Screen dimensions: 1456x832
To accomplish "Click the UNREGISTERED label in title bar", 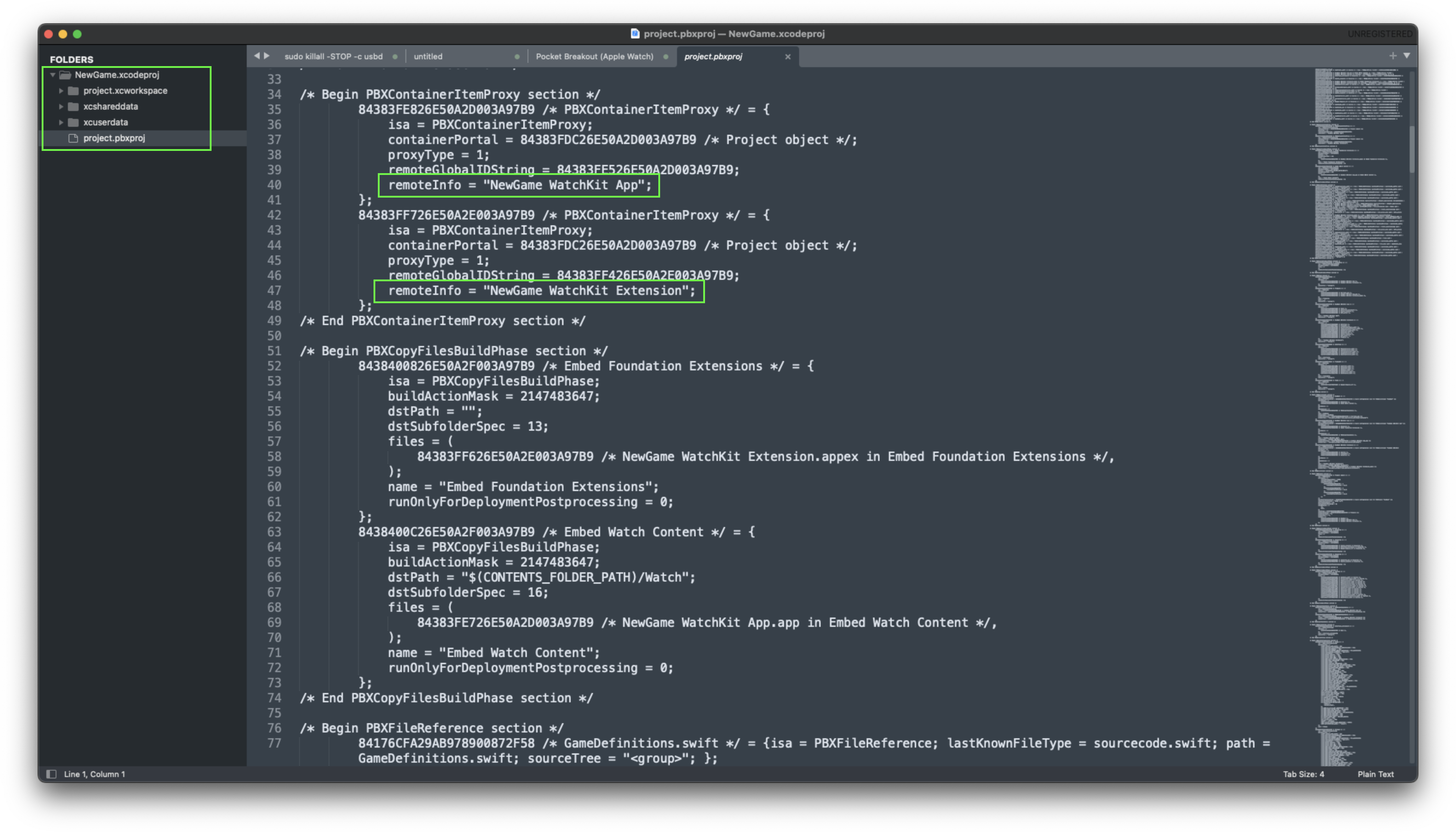I will pos(1380,34).
